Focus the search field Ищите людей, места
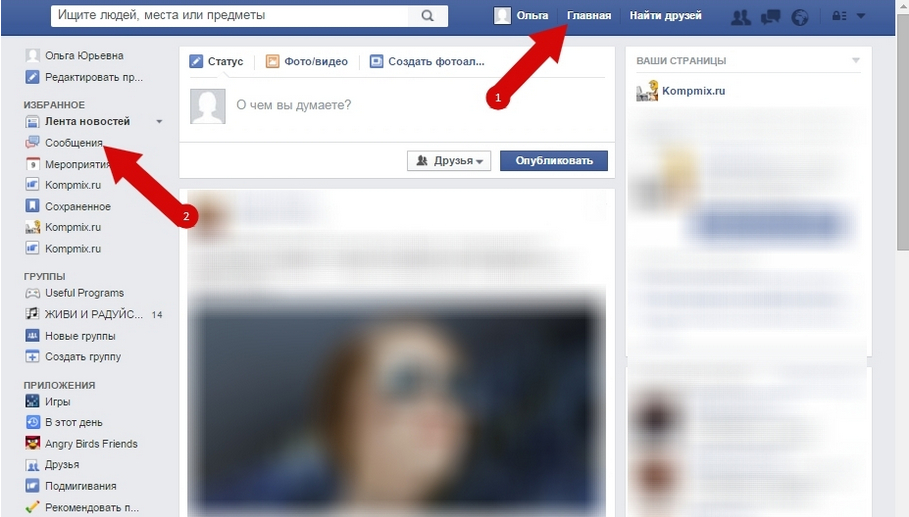The height and width of the screenshot is (517, 909). pyautogui.click(x=230, y=16)
